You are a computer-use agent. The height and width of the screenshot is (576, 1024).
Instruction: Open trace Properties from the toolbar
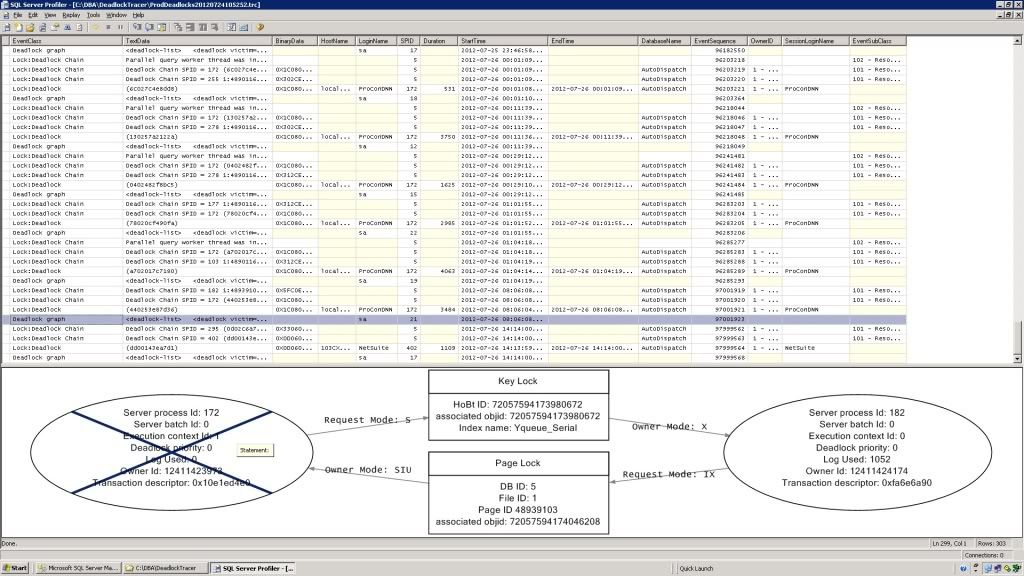pyautogui.click(x=55, y=27)
